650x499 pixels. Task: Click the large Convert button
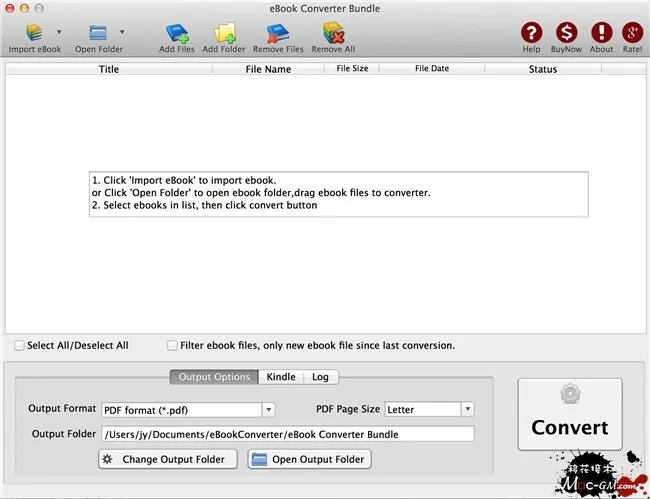[570, 414]
